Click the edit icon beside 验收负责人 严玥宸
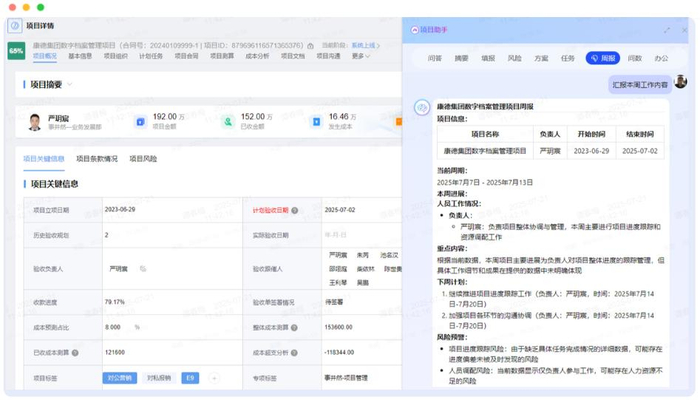Screen dimensions: 700x400 click(x=143, y=269)
